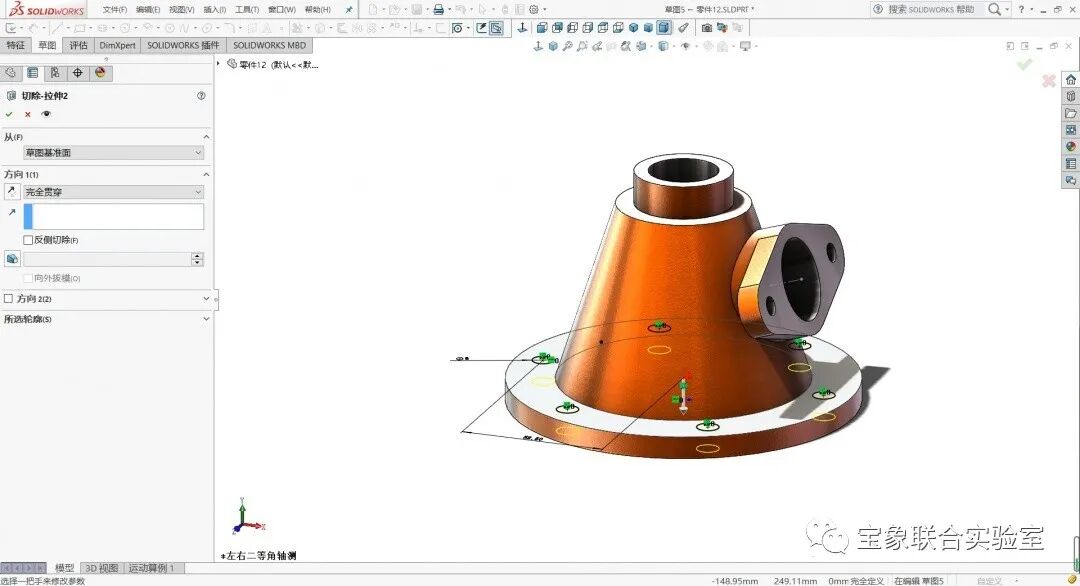Open the Options gear icon

click(534, 10)
